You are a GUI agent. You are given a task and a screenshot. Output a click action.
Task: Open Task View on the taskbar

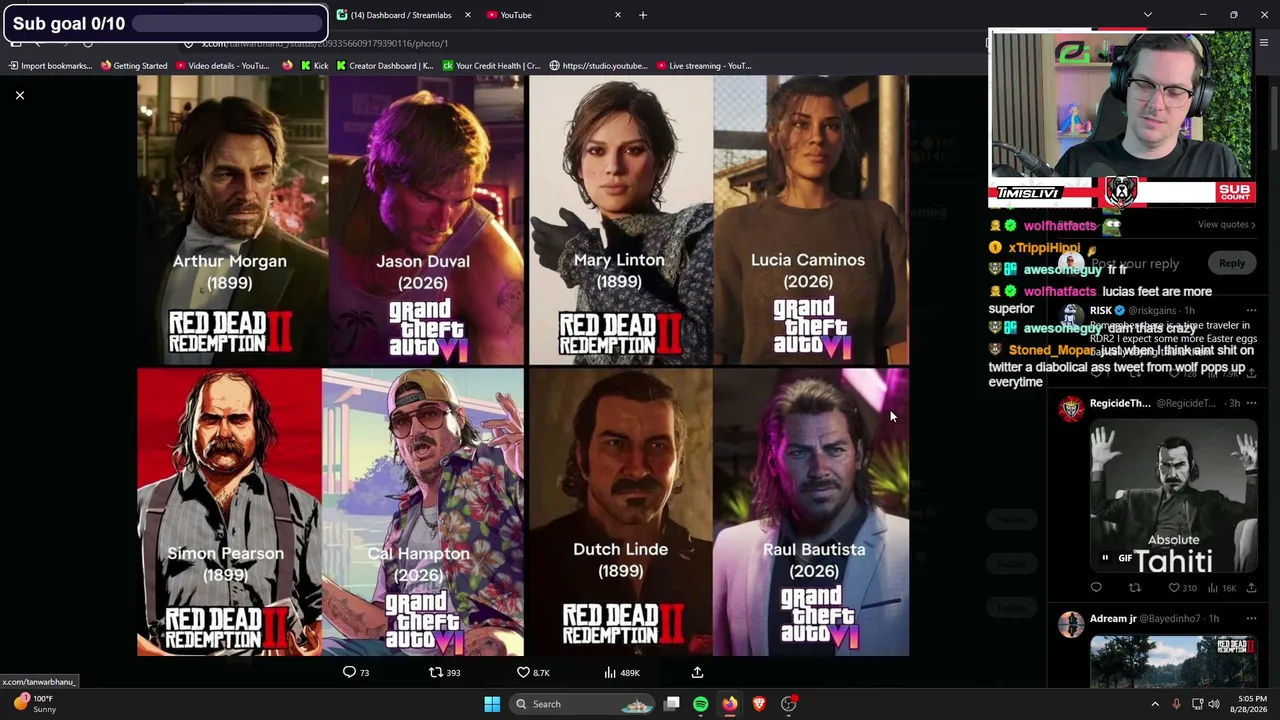(x=672, y=704)
